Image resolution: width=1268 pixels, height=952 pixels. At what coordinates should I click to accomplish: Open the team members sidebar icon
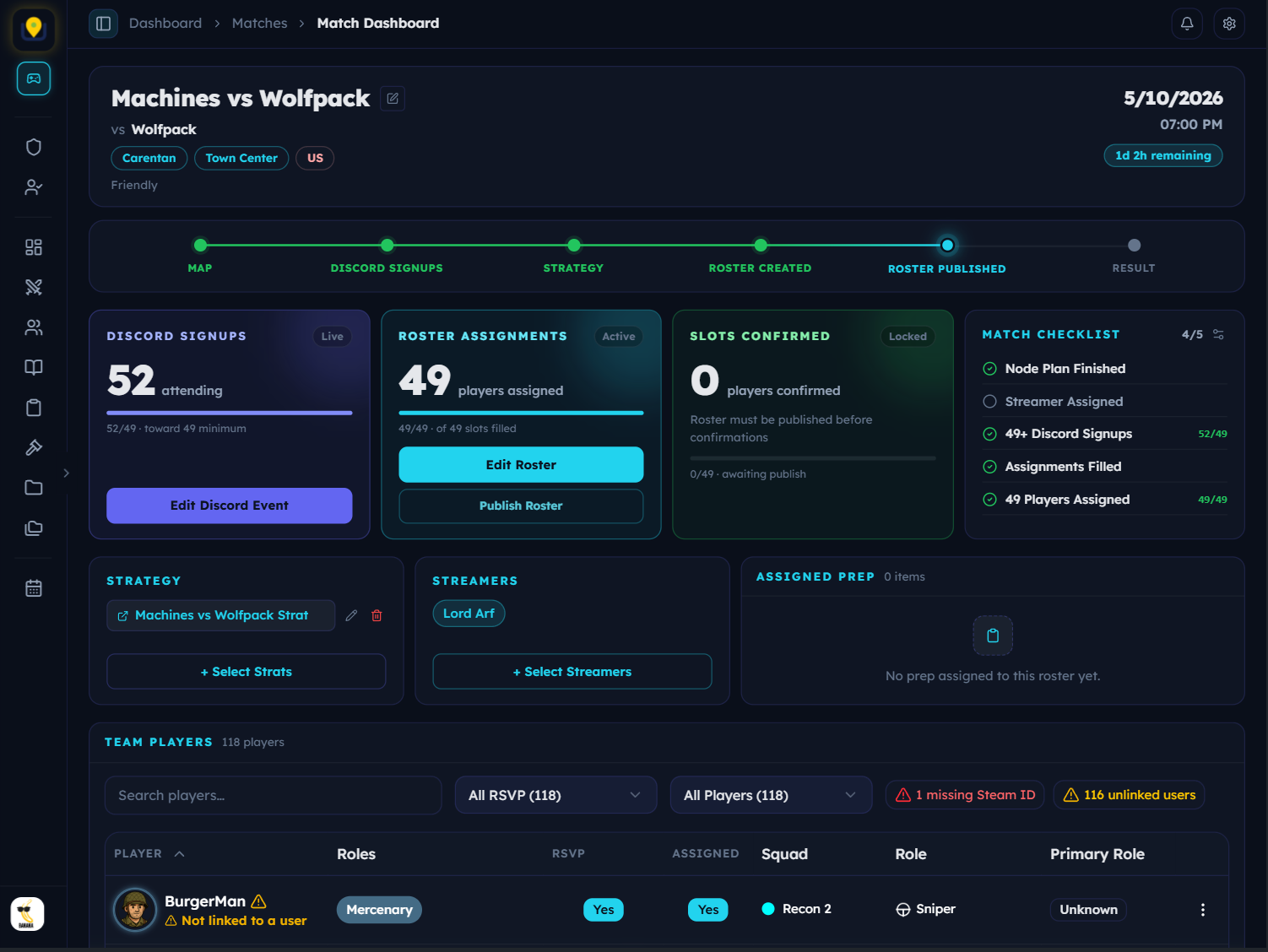(x=34, y=327)
